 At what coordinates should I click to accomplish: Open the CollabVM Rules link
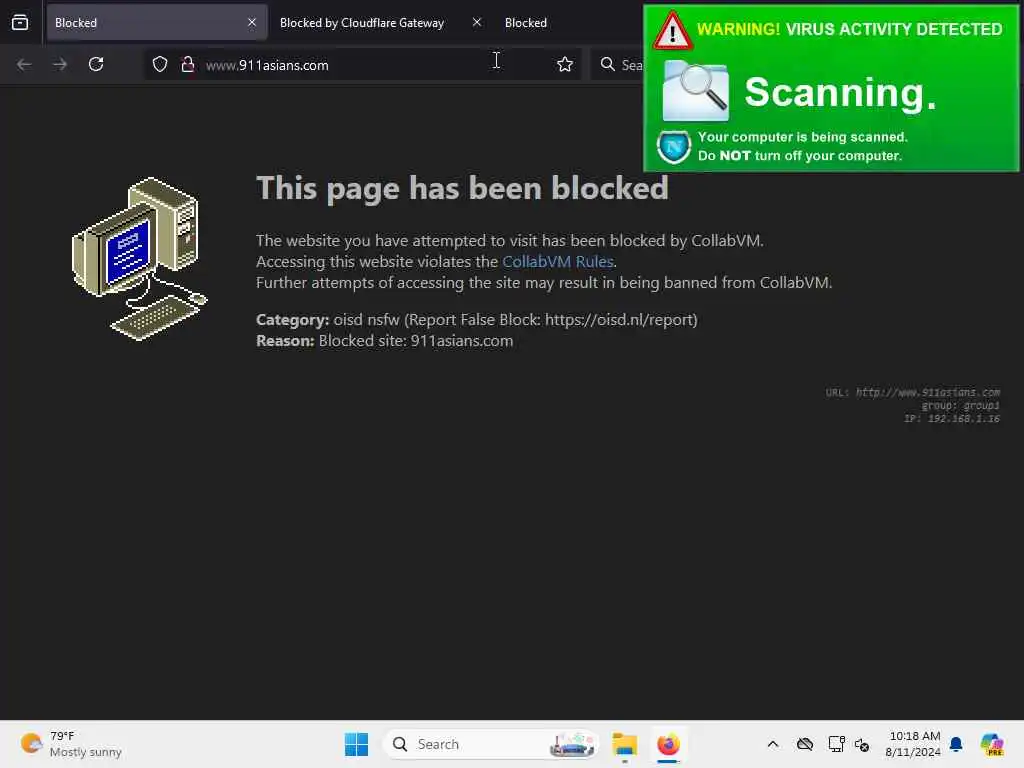(x=558, y=261)
